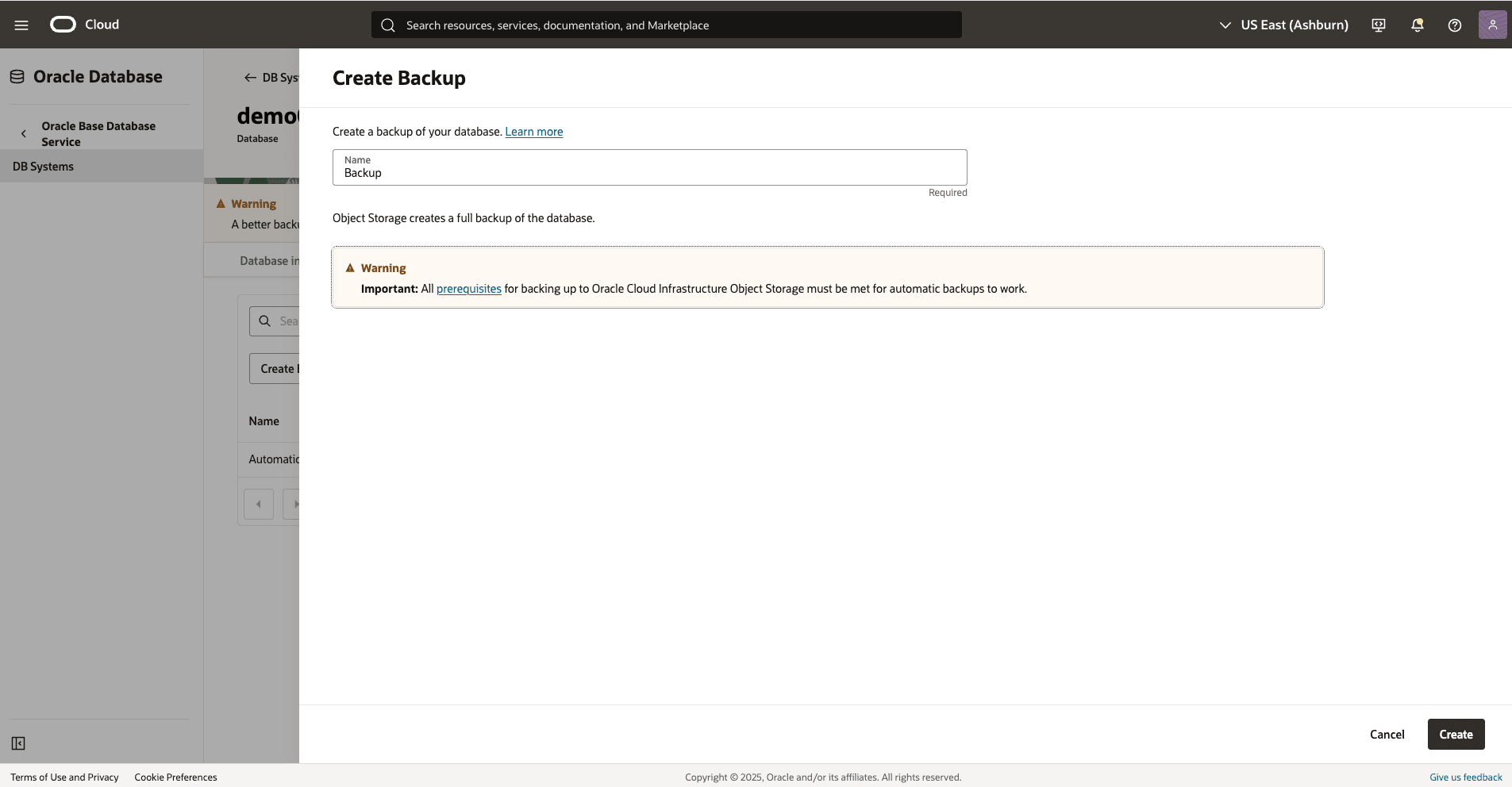Click the Oracle Cloud logo

point(62,25)
